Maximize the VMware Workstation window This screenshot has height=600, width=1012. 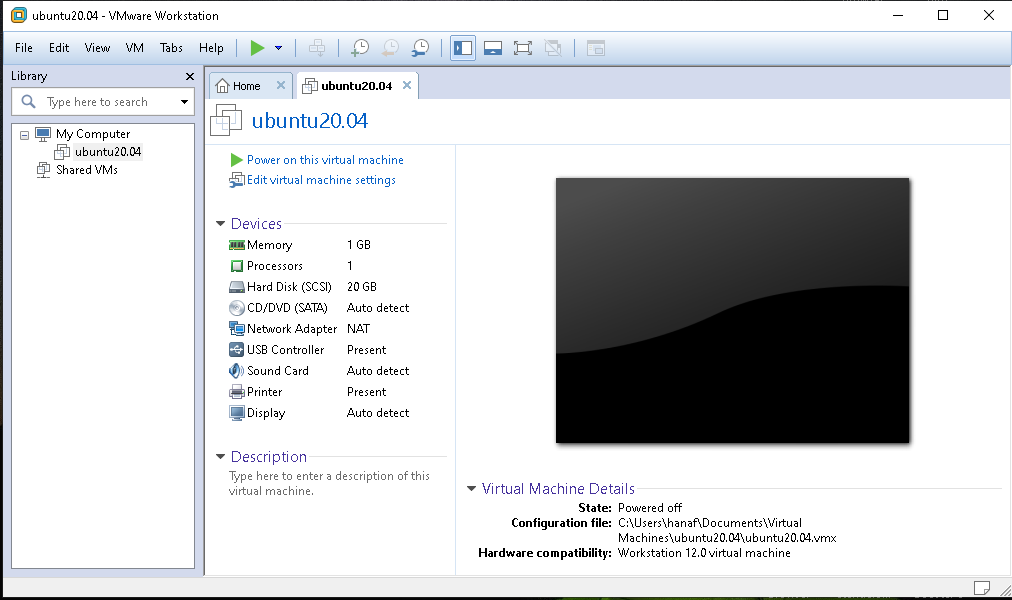point(943,15)
